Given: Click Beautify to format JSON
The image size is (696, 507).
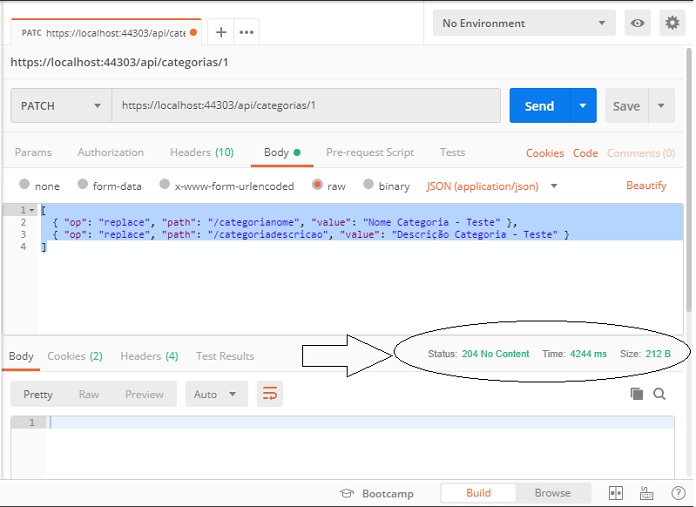Looking at the screenshot, I should coord(646,186).
